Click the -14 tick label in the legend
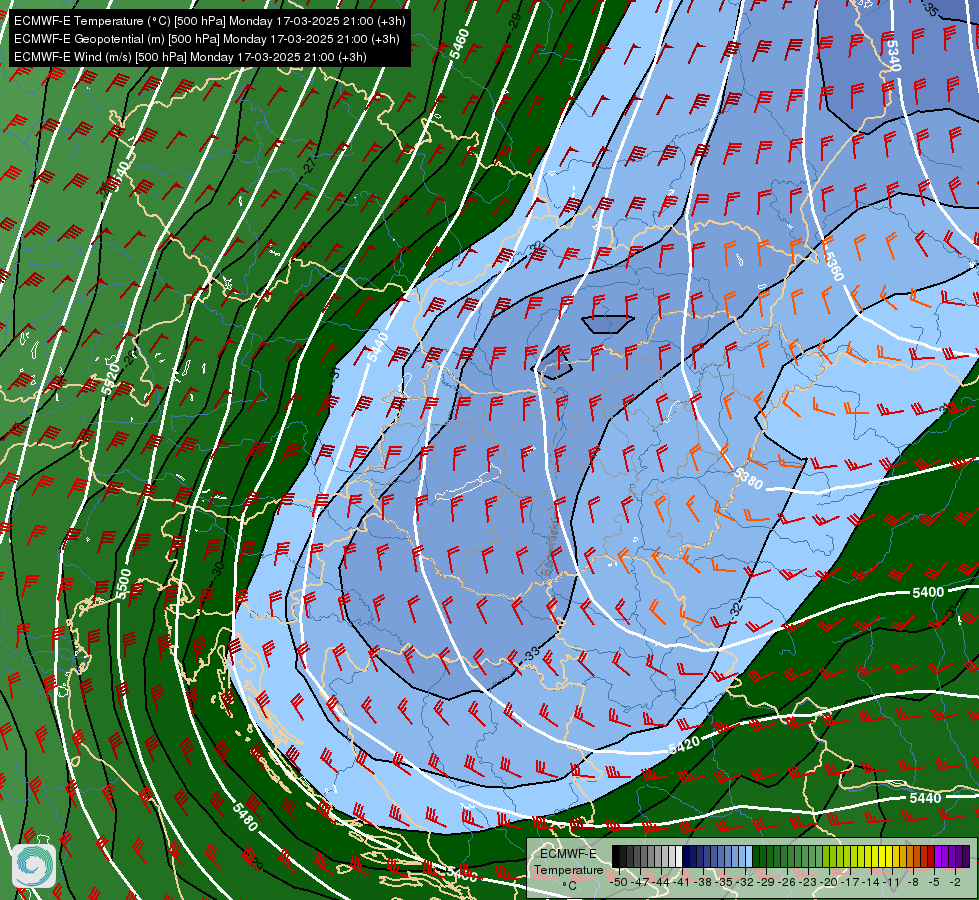Image resolution: width=979 pixels, height=900 pixels. (871, 883)
